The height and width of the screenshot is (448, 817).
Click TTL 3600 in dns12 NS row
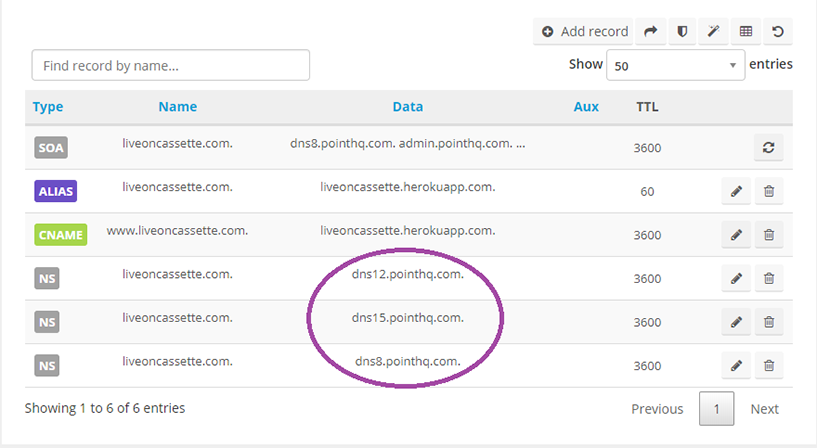647,279
